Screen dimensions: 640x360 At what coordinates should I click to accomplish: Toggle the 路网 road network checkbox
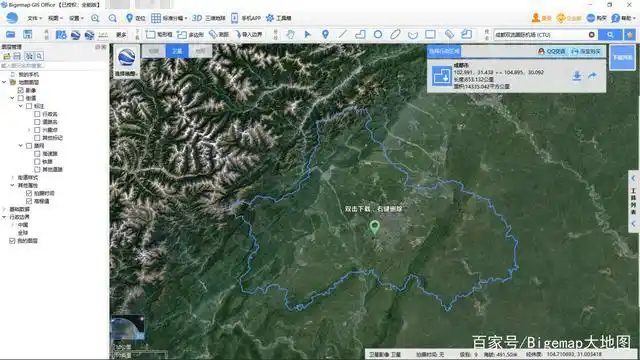[x=29, y=146]
